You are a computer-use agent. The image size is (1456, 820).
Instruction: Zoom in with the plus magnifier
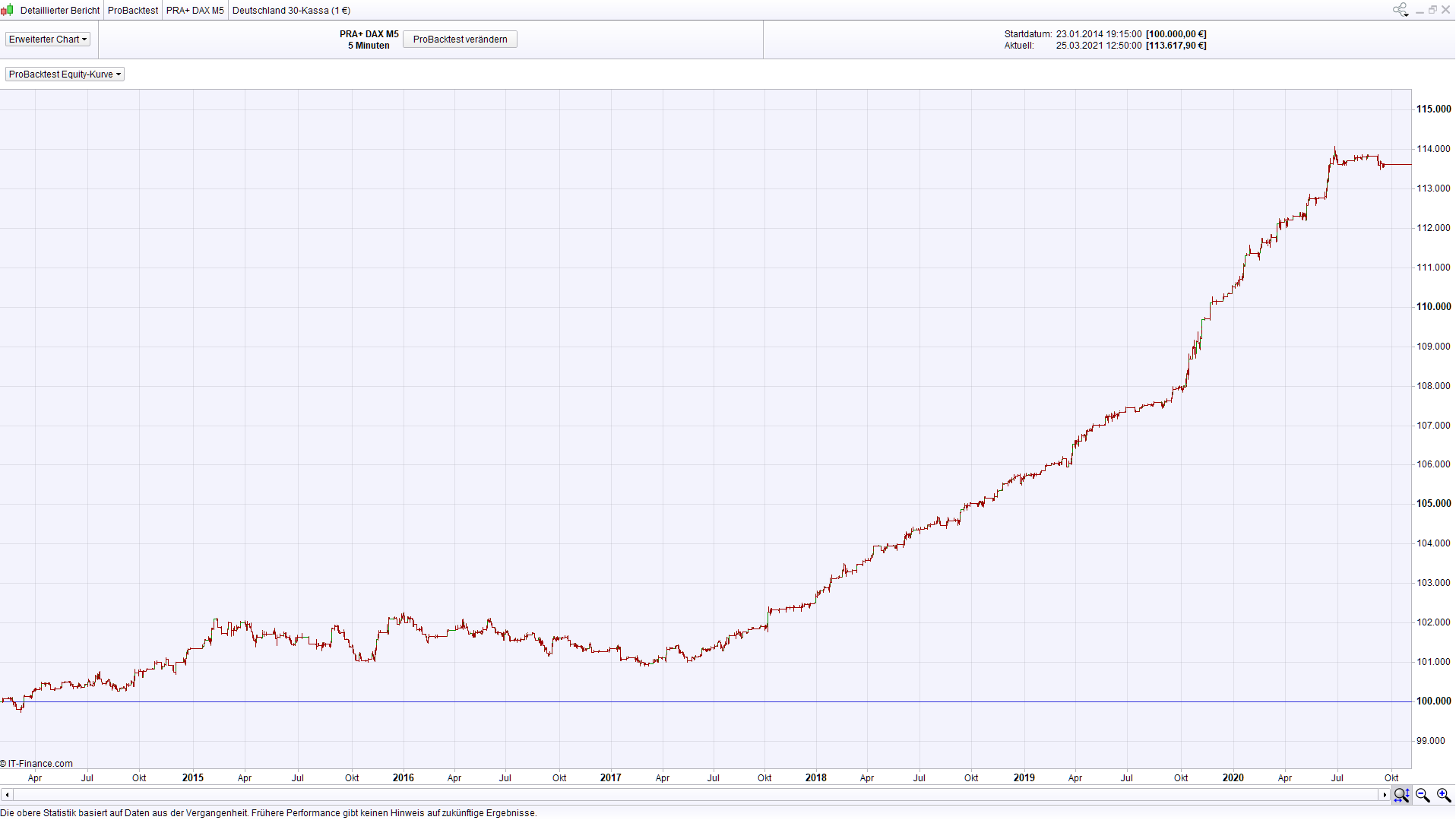1444,795
